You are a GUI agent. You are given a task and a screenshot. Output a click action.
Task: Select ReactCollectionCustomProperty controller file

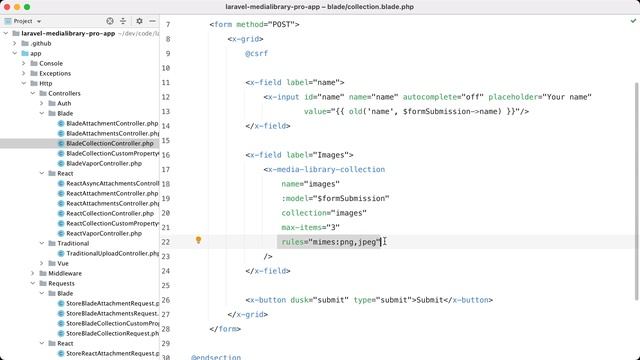point(113,223)
